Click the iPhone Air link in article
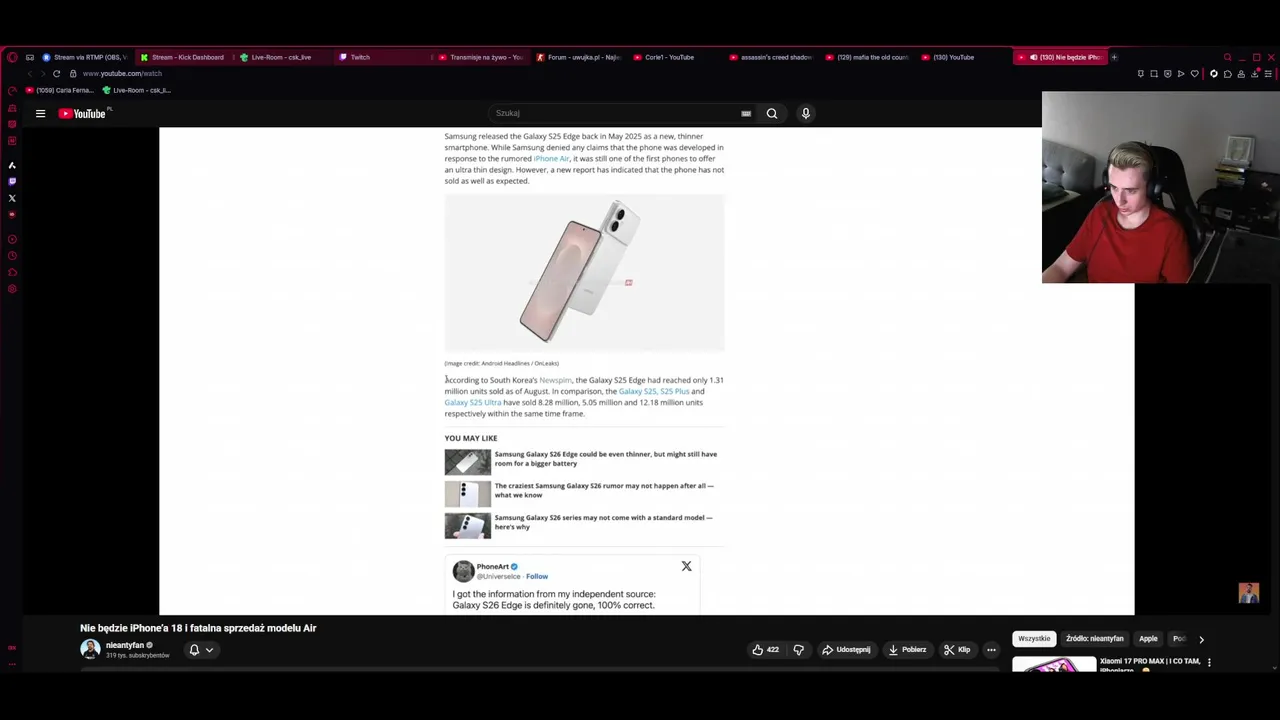 [551, 159]
